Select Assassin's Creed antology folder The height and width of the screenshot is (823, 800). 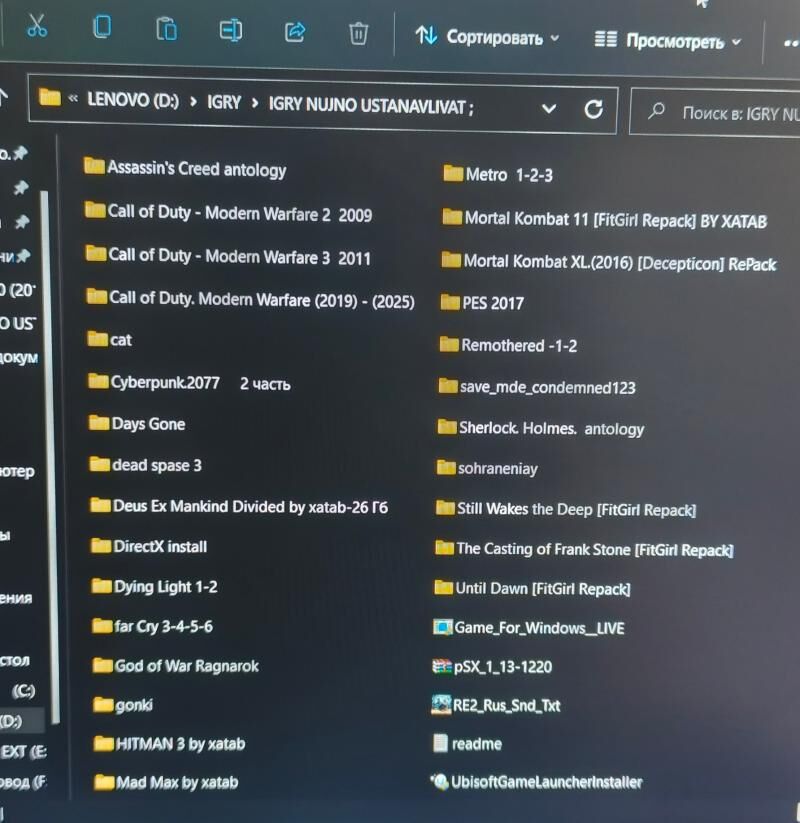[185, 168]
